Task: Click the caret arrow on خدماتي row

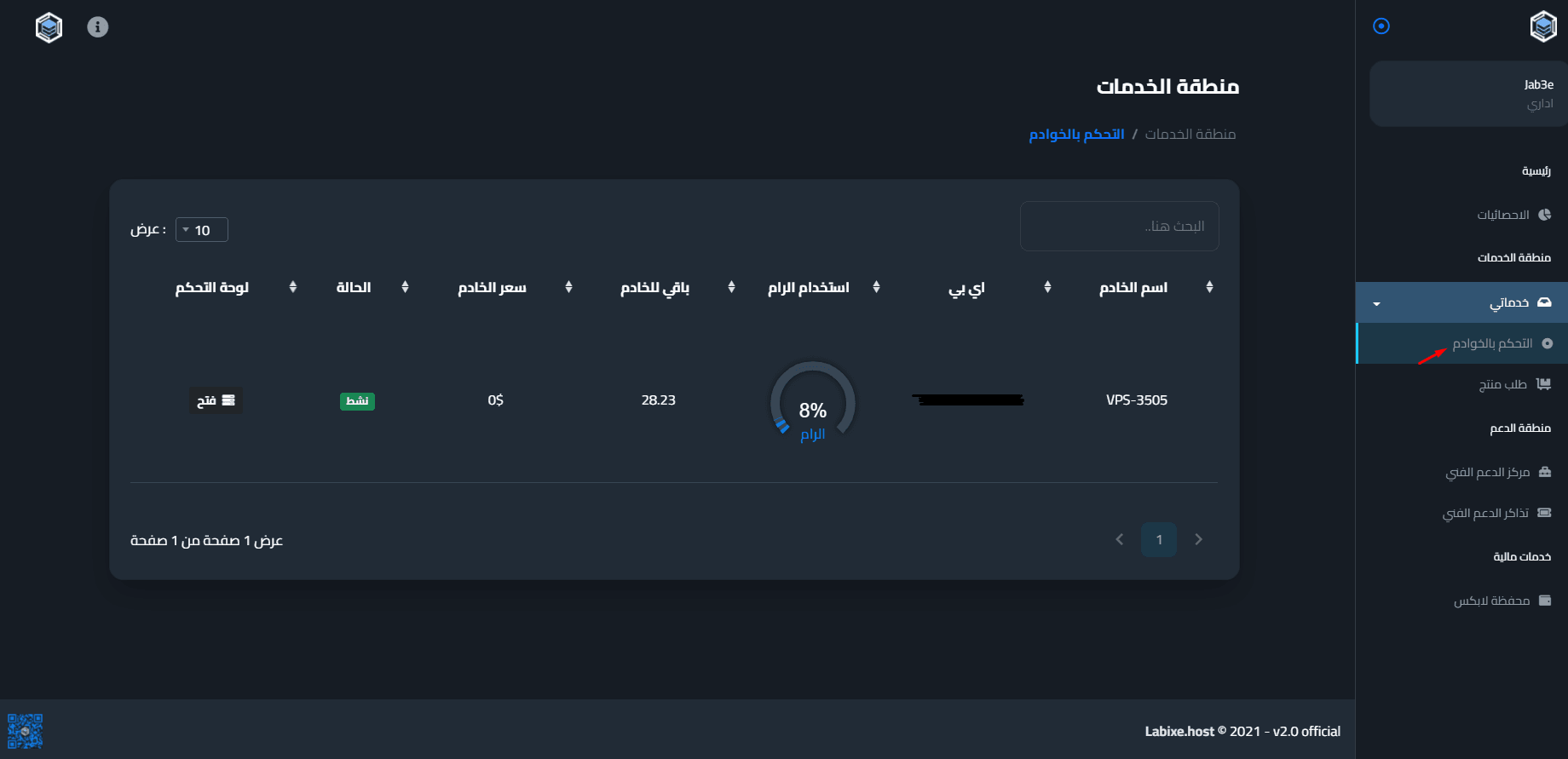Action: click(x=1376, y=304)
